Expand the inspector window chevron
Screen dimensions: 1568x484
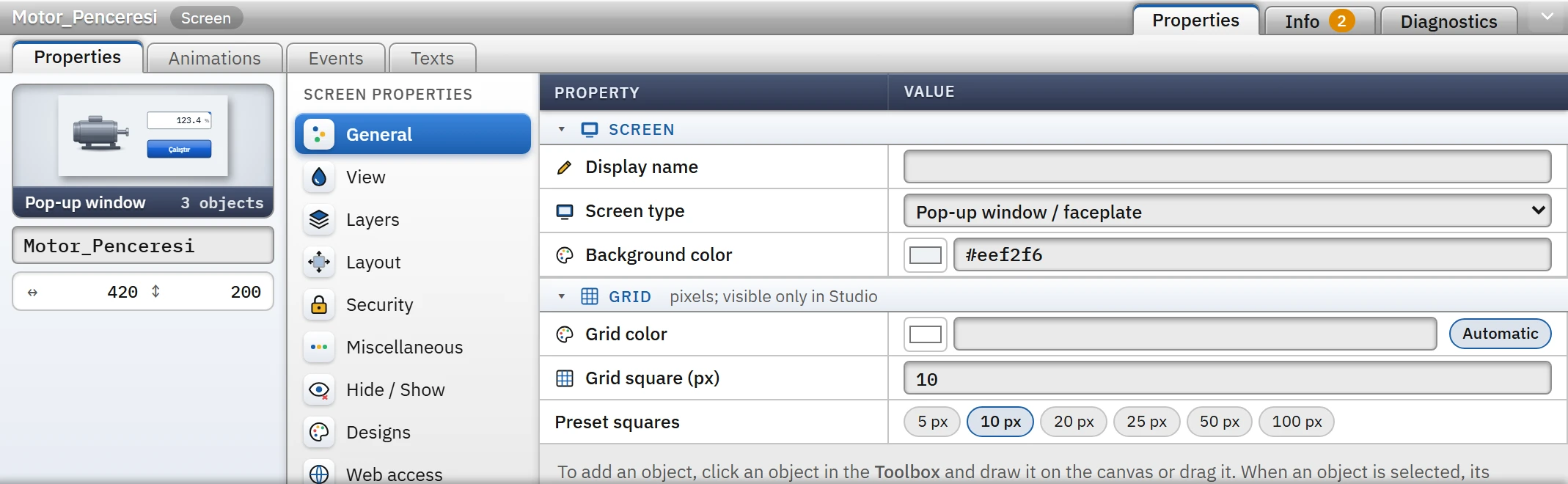(1547, 17)
